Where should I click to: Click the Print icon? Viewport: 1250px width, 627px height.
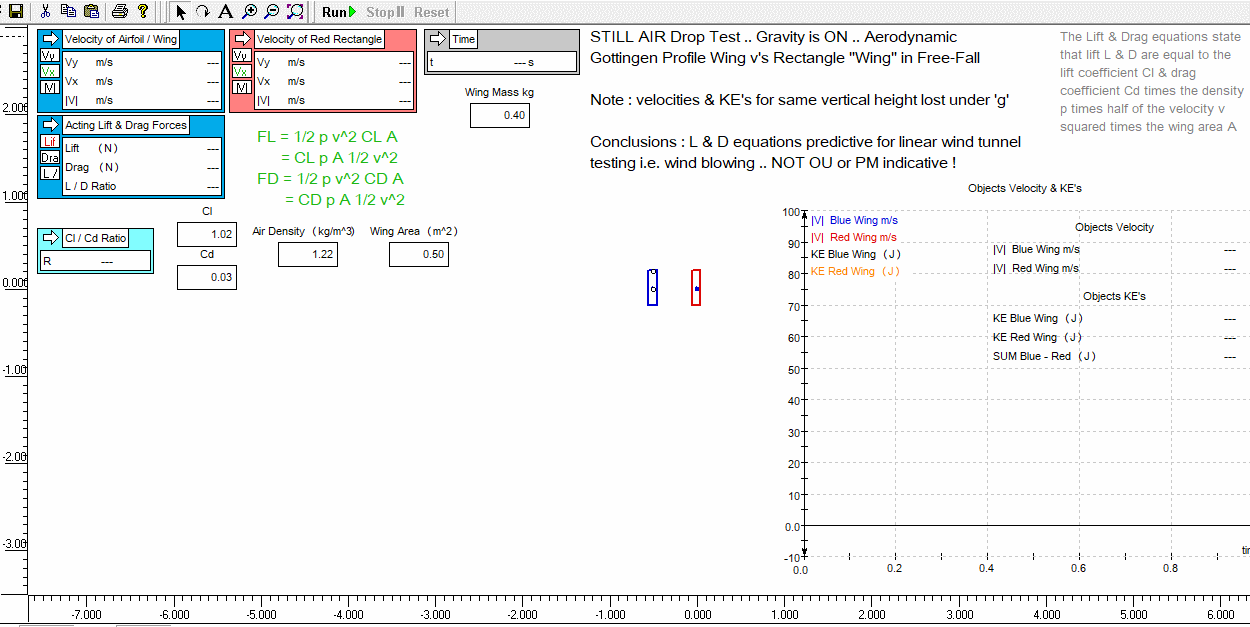[x=120, y=12]
